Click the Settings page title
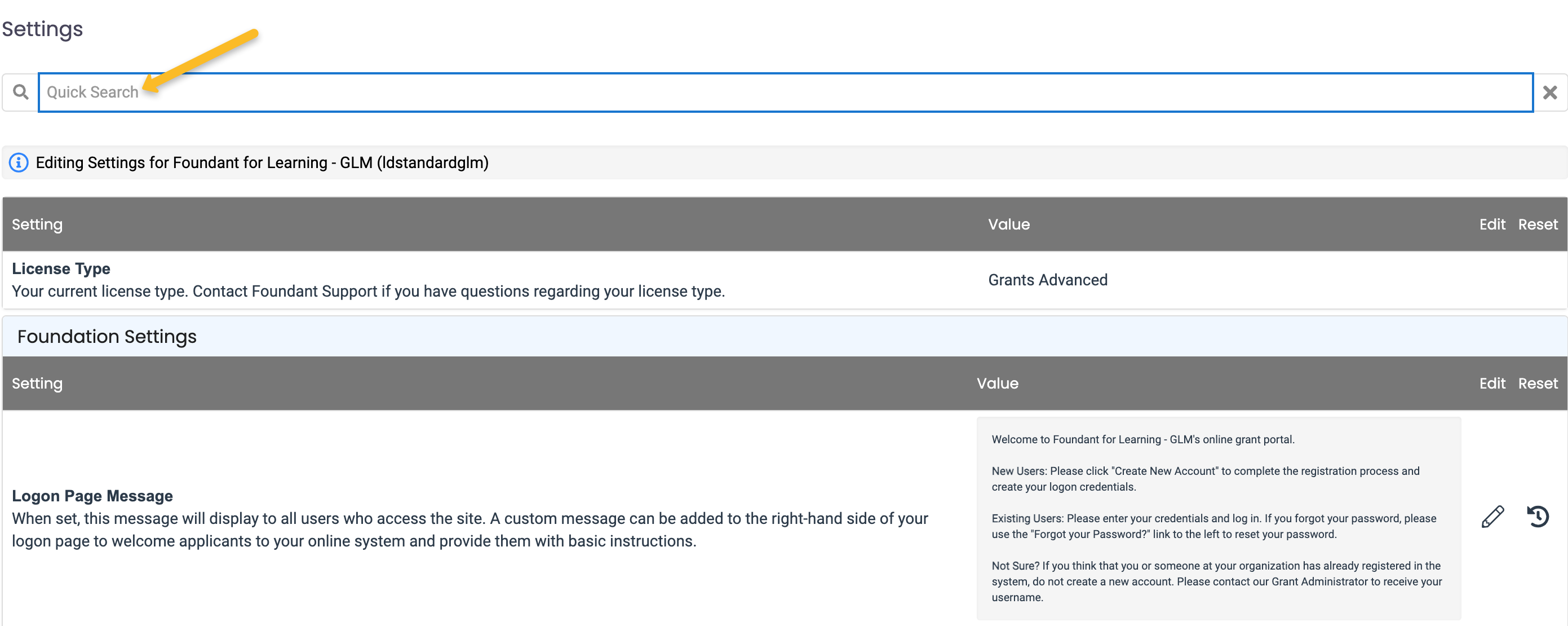Screen dimensions: 1568x626 click(x=42, y=29)
